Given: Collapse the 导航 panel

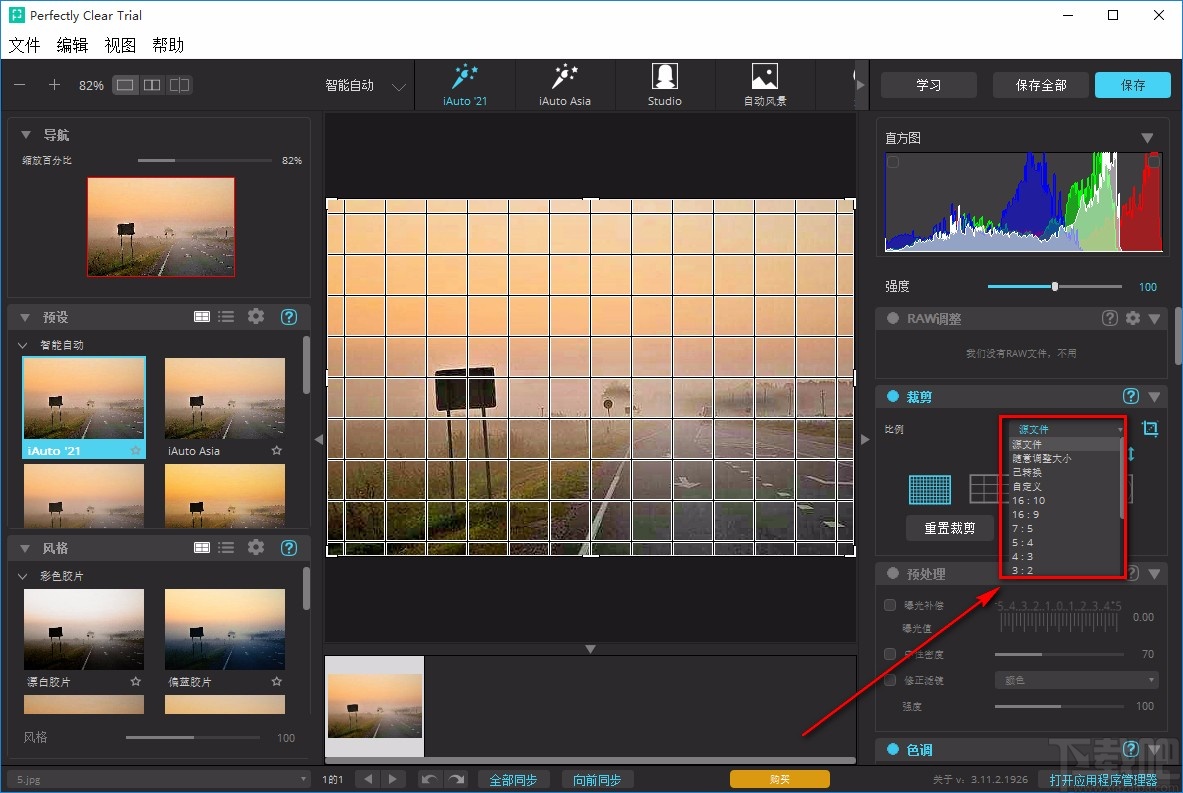Looking at the screenshot, I should (26, 135).
